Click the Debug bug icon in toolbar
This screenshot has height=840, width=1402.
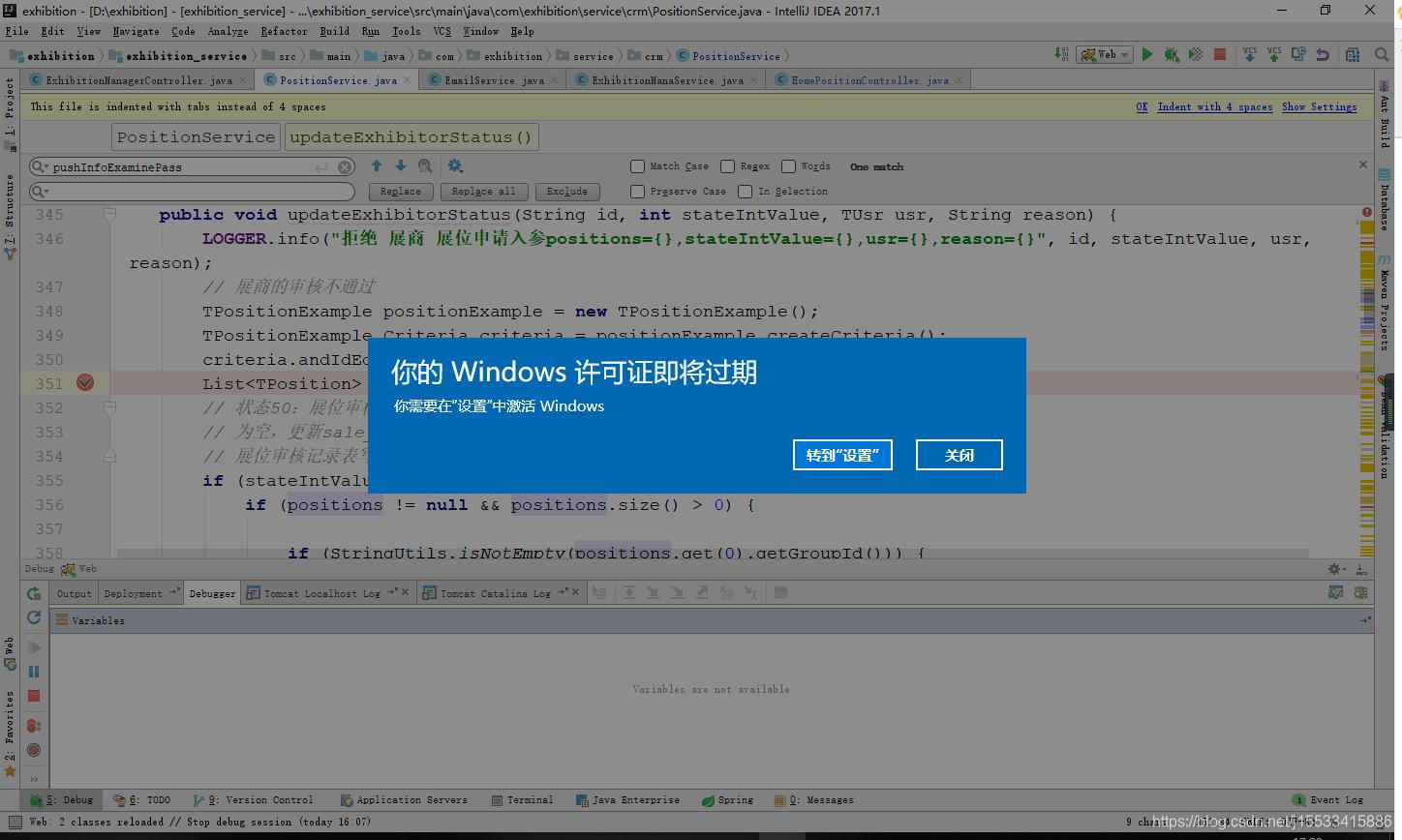click(x=1172, y=55)
